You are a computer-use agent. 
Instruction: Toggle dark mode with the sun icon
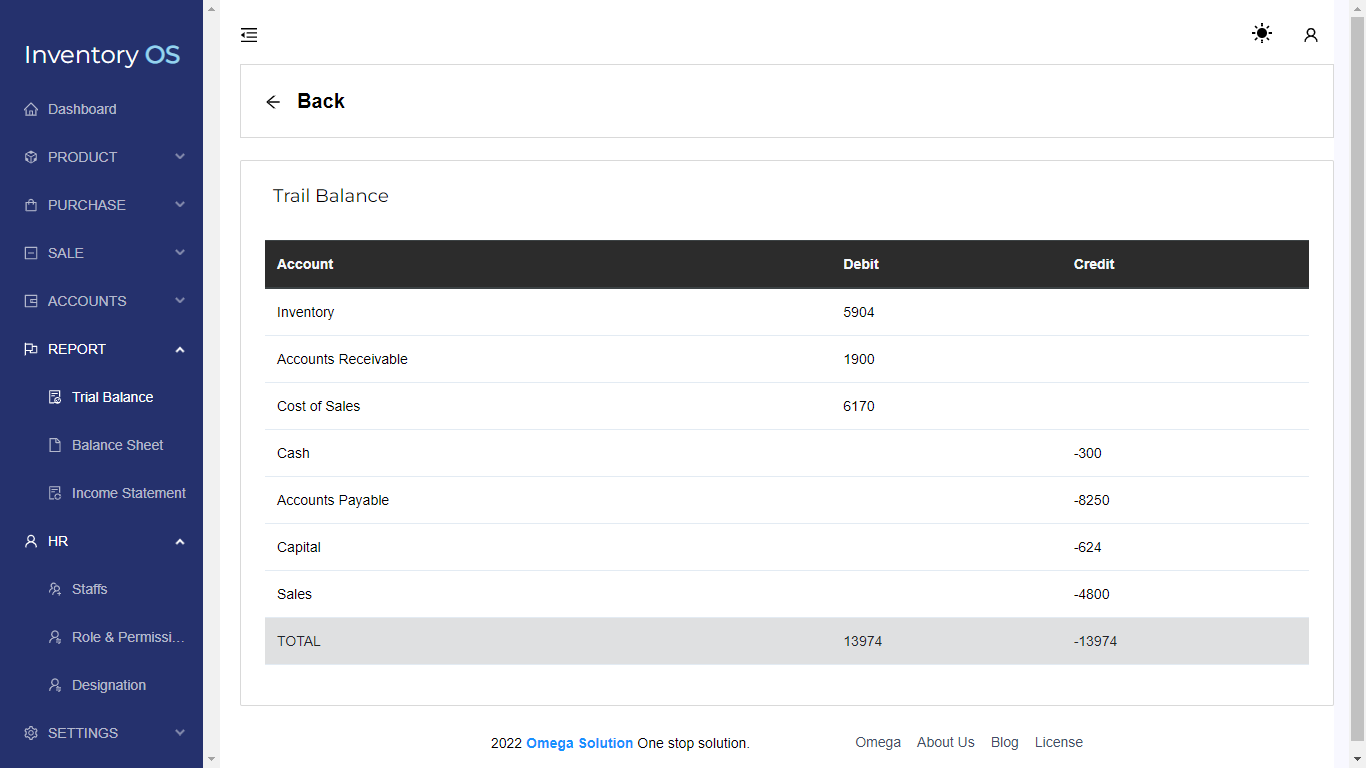click(1261, 33)
